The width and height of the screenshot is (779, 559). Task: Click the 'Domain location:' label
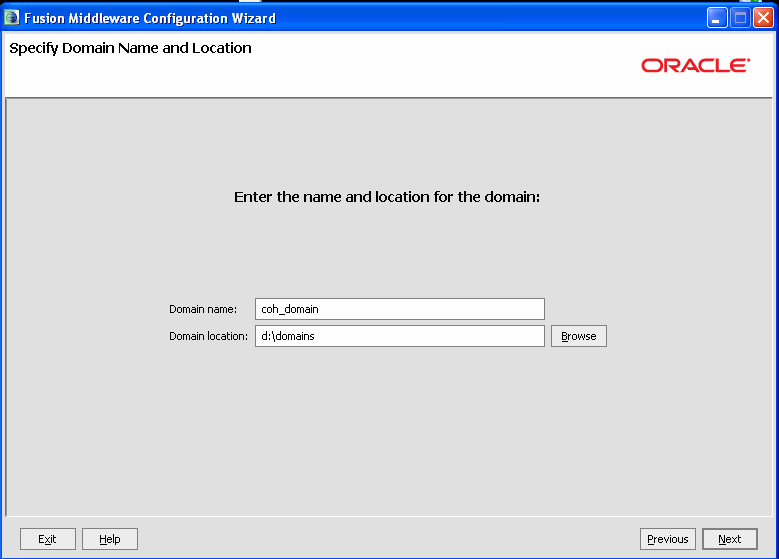[208, 336]
